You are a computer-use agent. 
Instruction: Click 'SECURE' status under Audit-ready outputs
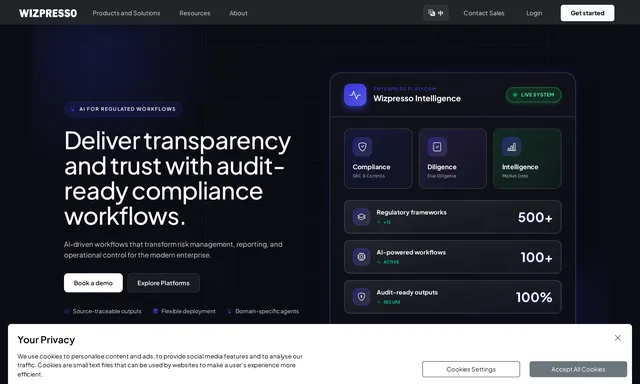pyautogui.click(x=391, y=302)
